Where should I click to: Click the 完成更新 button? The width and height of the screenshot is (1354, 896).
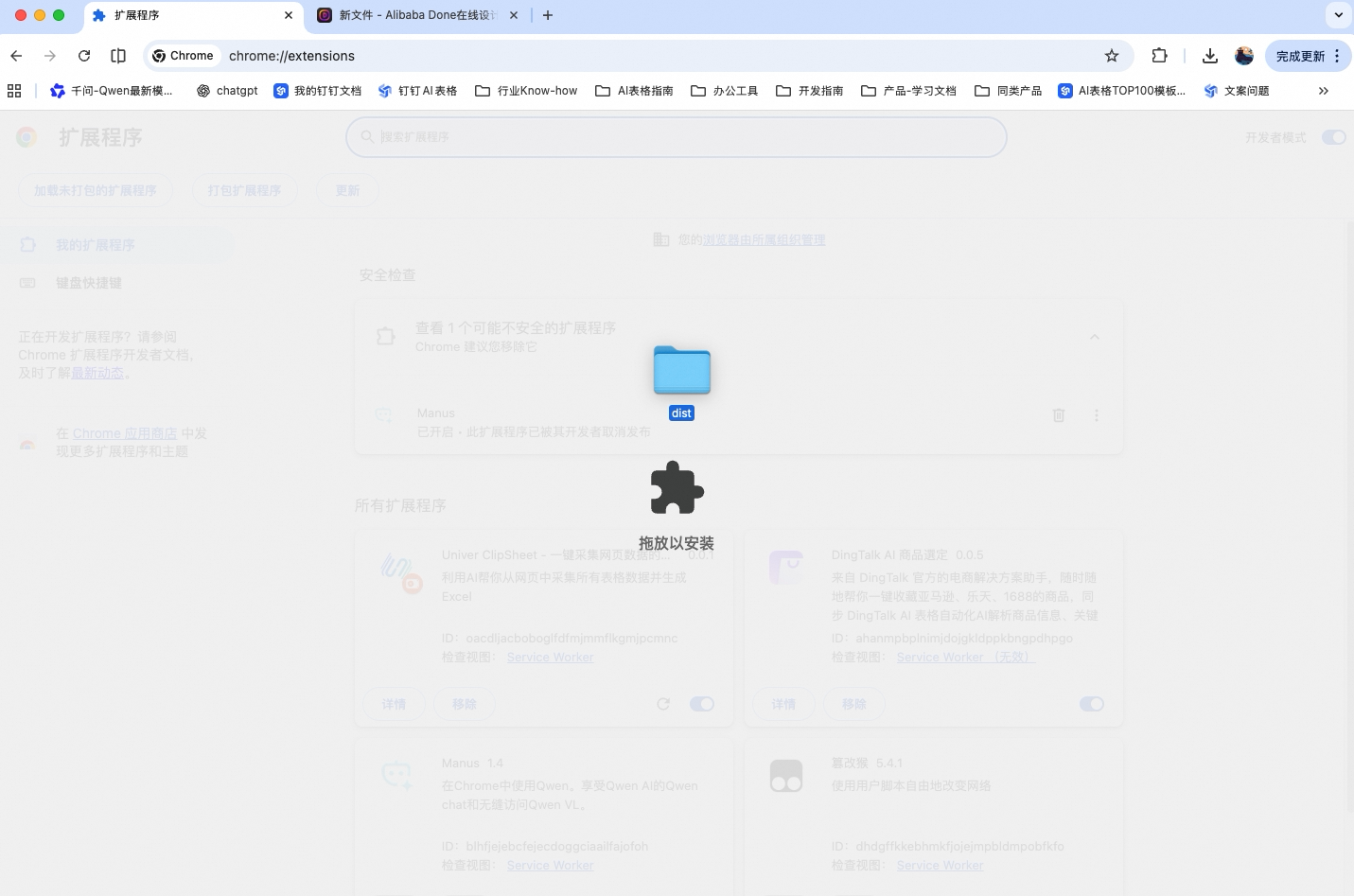pos(1300,56)
